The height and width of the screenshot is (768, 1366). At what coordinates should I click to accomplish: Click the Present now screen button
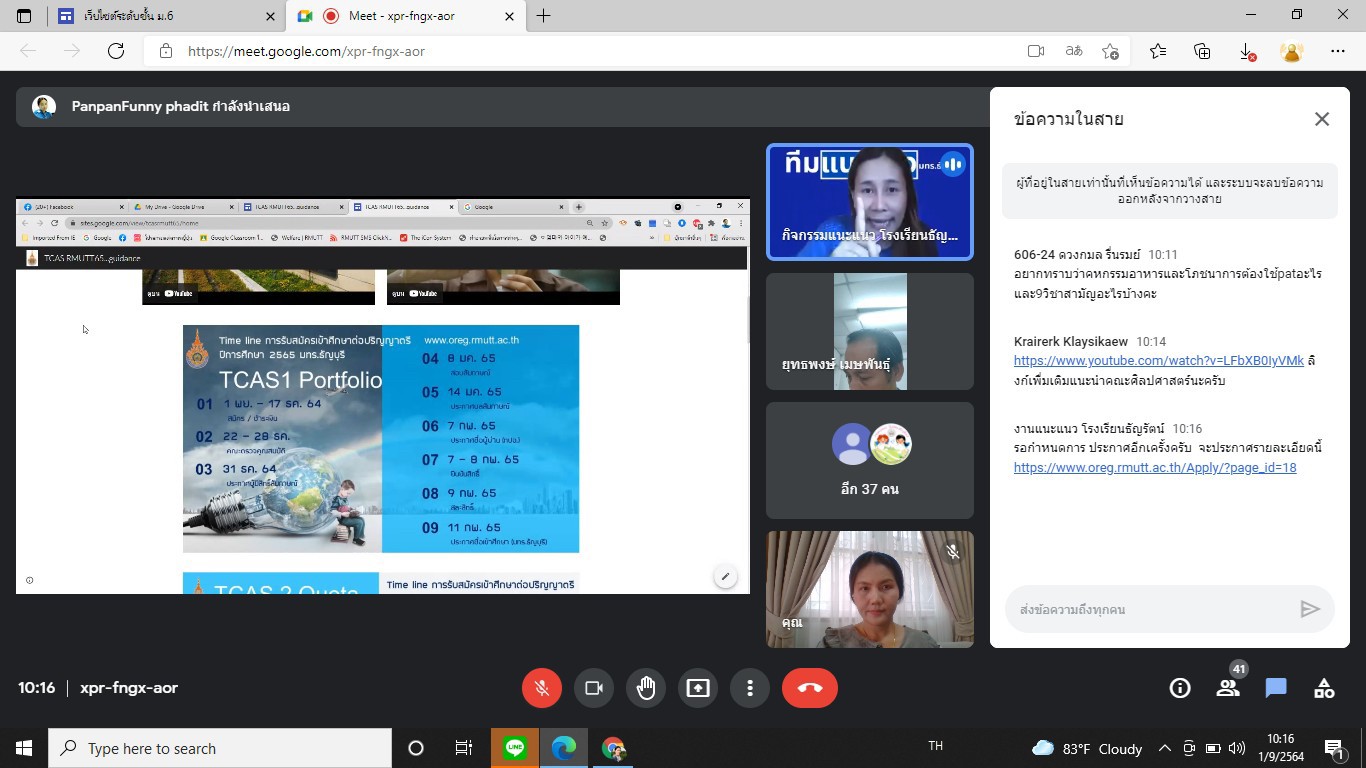pos(698,688)
